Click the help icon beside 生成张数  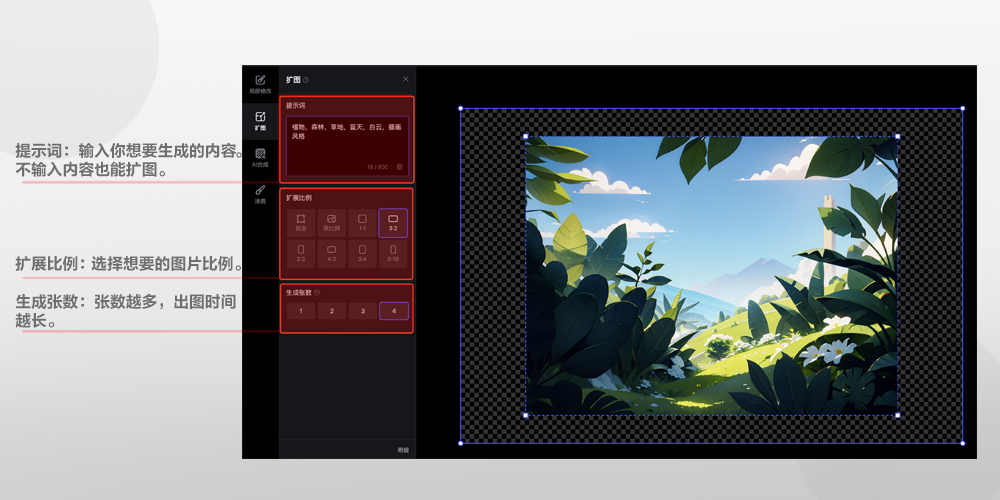click(317, 293)
